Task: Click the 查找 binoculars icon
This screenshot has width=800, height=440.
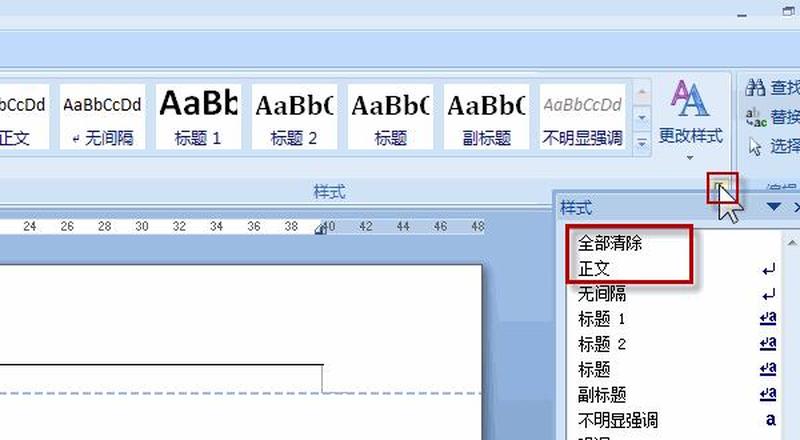Action: pos(755,88)
